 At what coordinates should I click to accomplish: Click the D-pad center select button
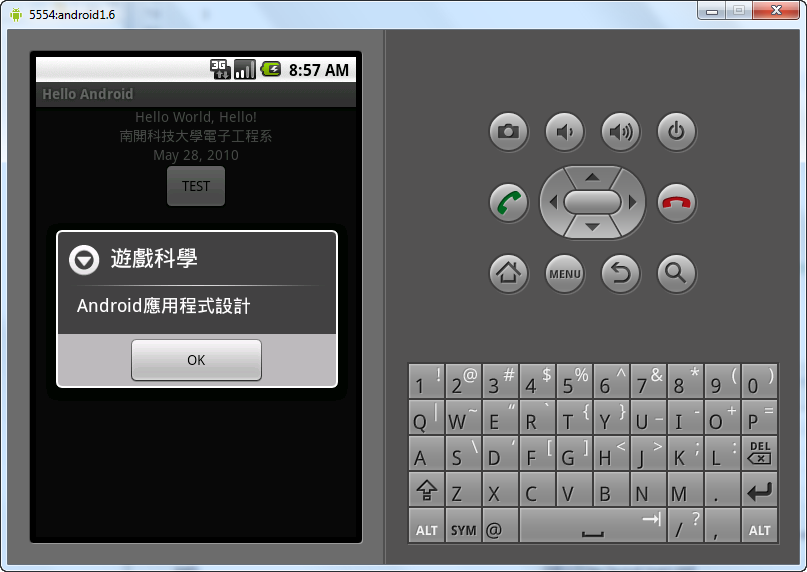592,202
